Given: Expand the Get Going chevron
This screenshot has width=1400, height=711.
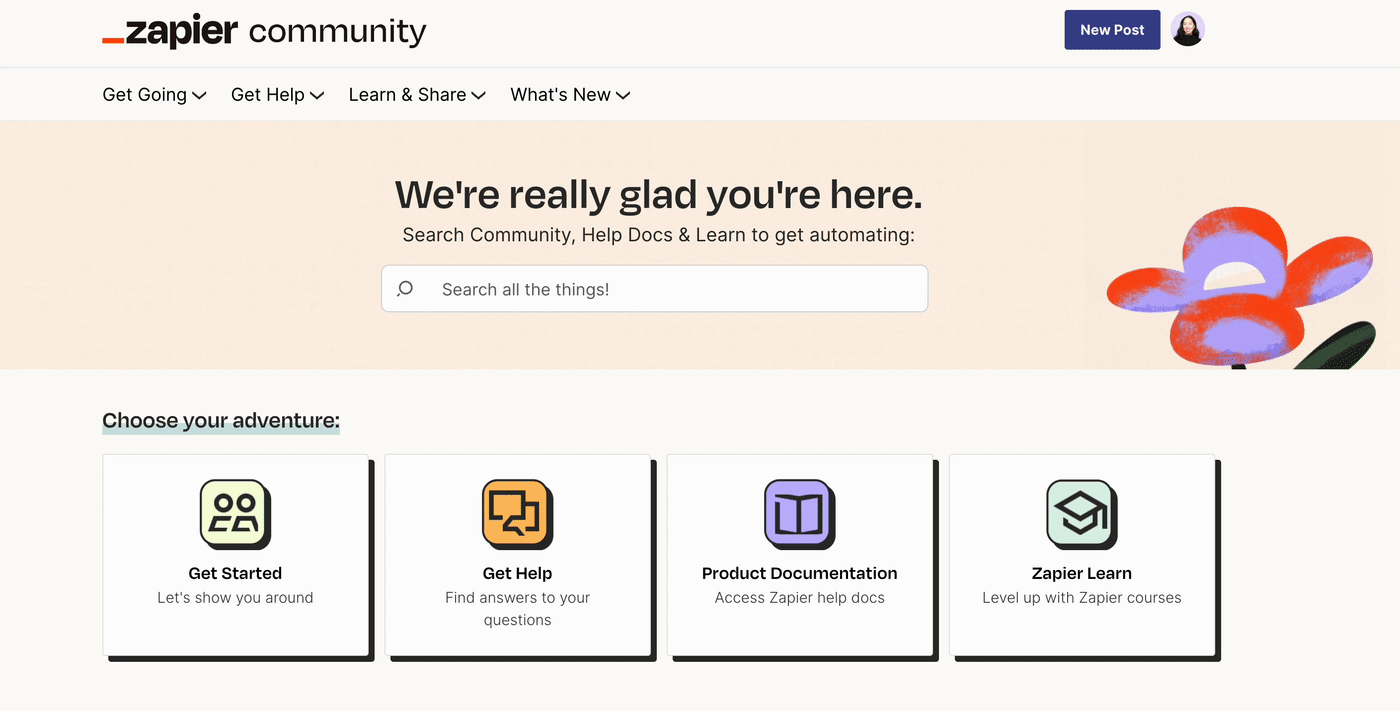Looking at the screenshot, I should (x=199, y=95).
